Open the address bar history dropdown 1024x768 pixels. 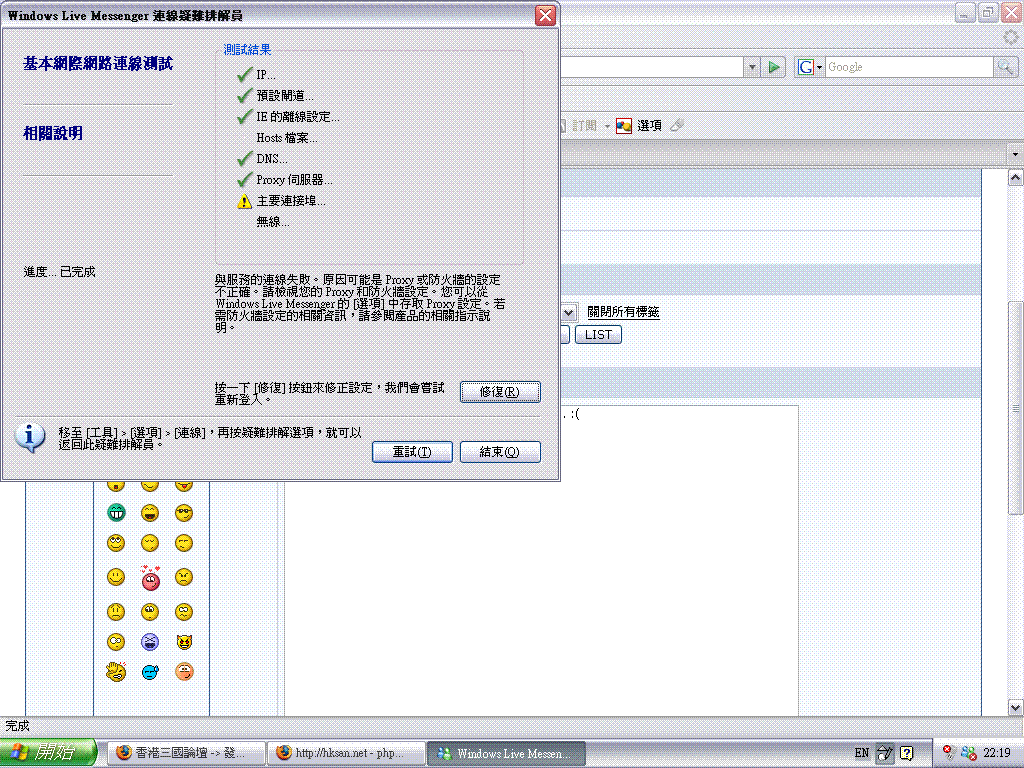(x=752, y=67)
